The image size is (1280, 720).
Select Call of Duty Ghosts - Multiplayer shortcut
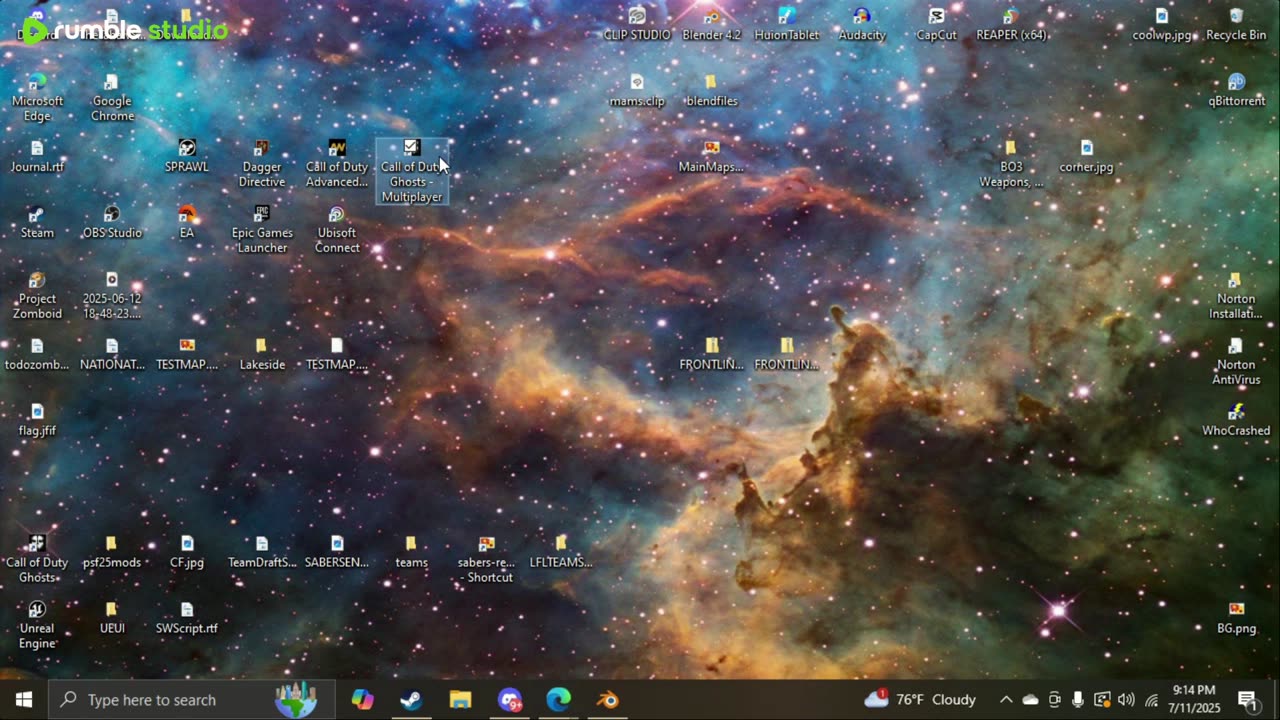(x=412, y=171)
